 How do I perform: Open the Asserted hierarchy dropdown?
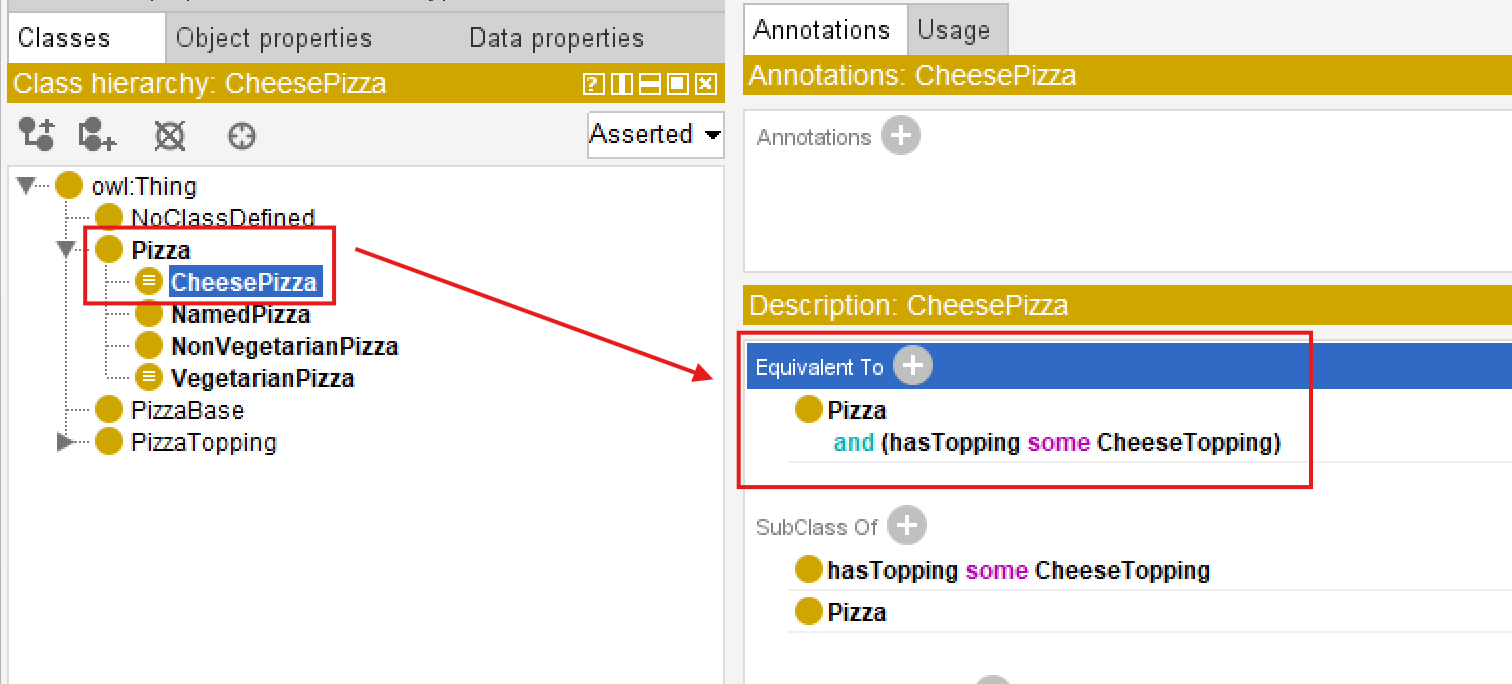coord(655,134)
